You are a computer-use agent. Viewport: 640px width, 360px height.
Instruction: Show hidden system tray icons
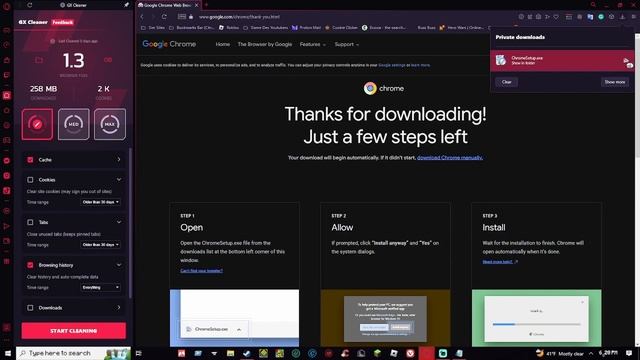[591, 353]
